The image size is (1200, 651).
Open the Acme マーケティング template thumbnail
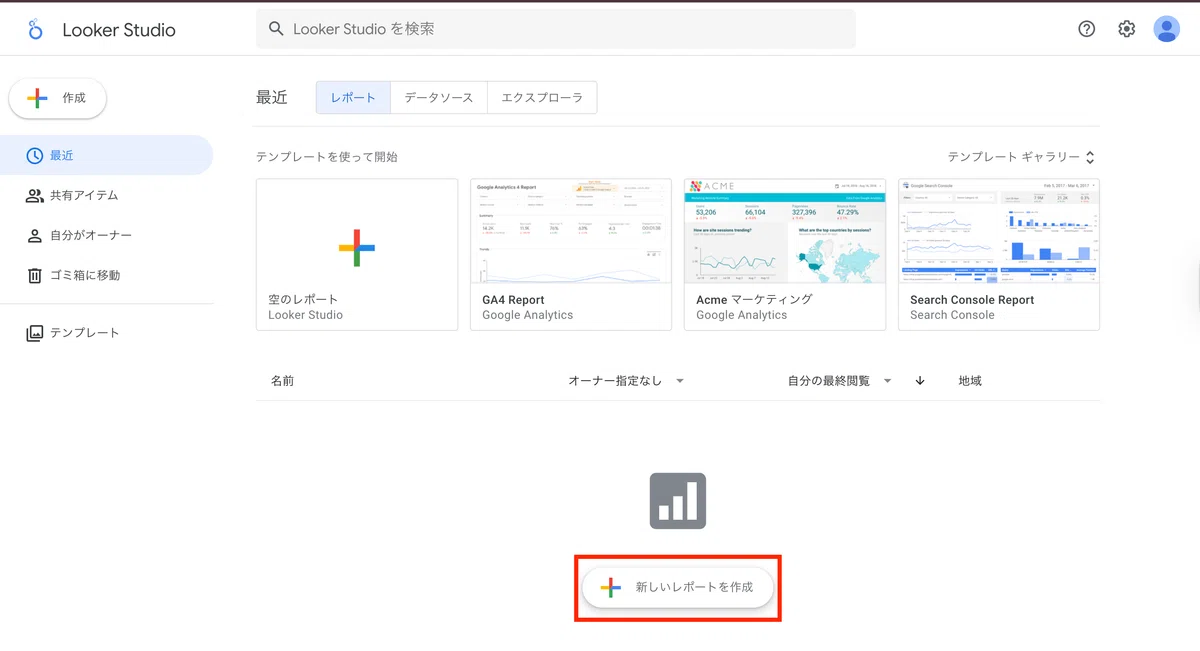click(785, 231)
